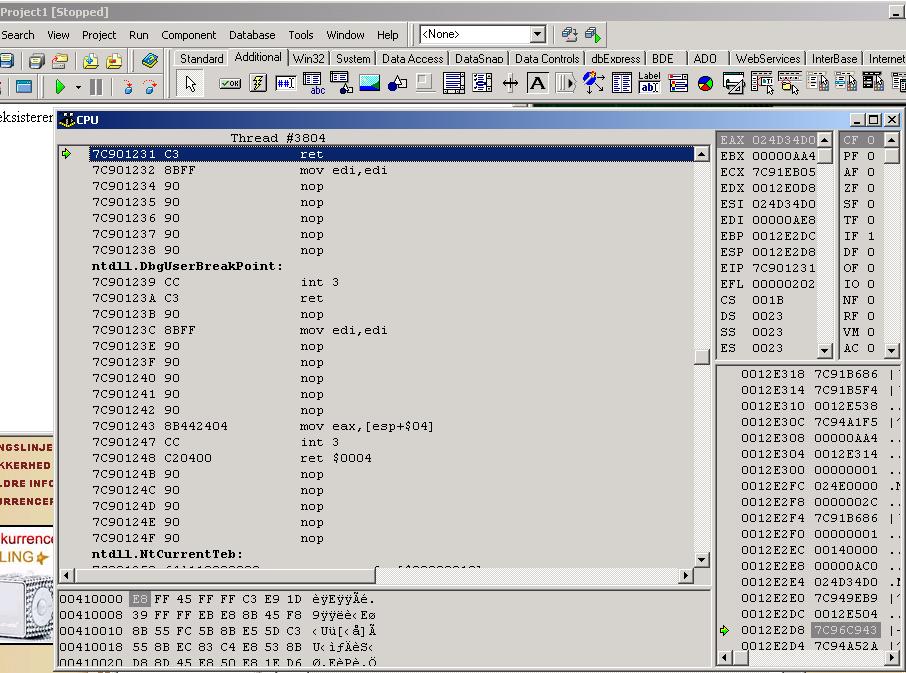This screenshot has width=906, height=673.
Task: Select the StaticText 'A' component icon
Action: click(537, 84)
